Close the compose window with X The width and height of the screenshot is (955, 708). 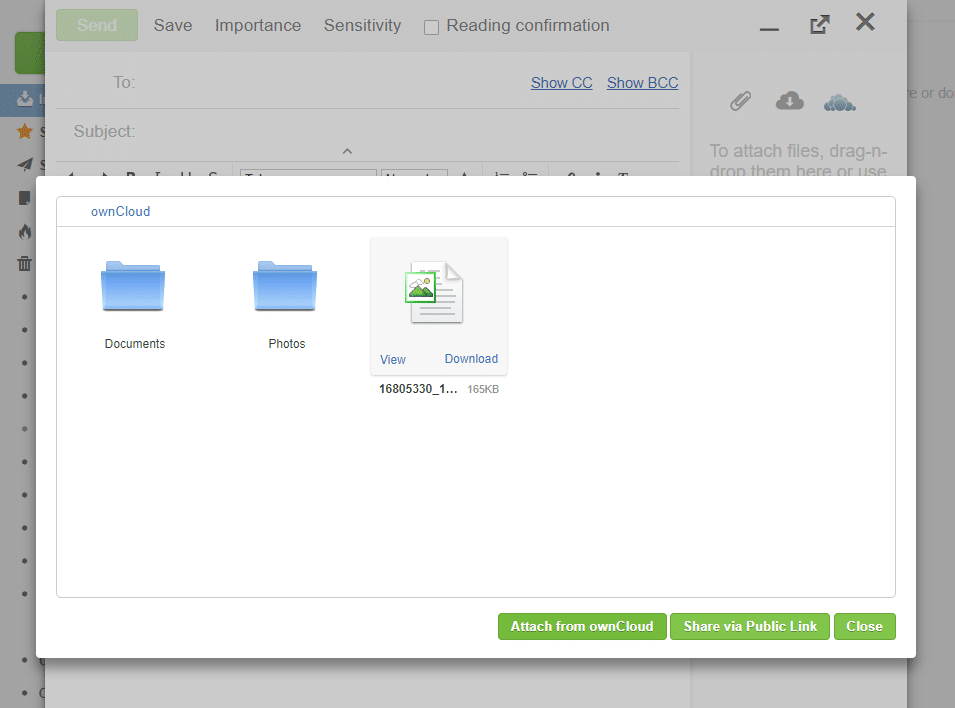pyautogui.click(x=865, y=22)
